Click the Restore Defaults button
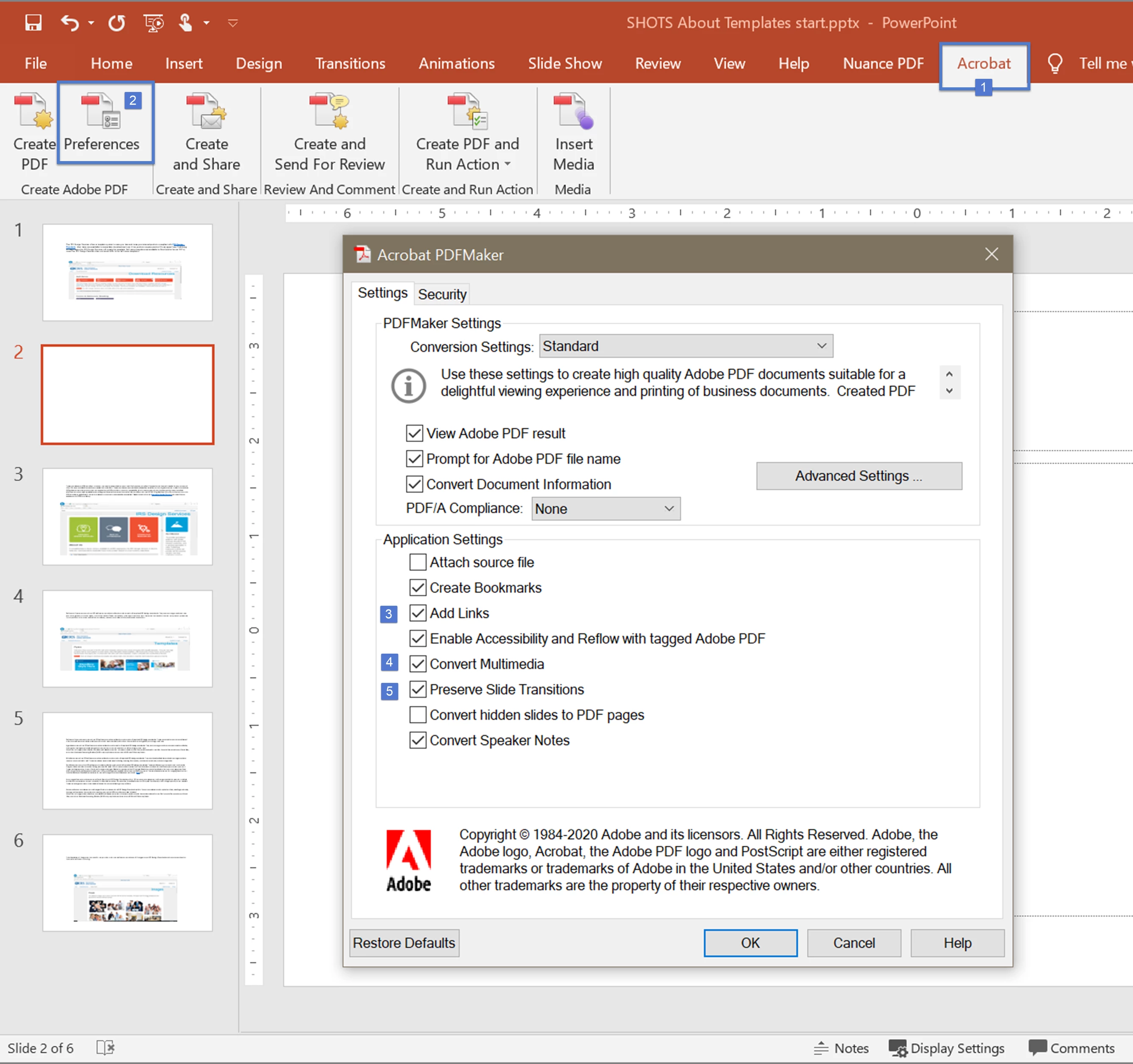 404,943
